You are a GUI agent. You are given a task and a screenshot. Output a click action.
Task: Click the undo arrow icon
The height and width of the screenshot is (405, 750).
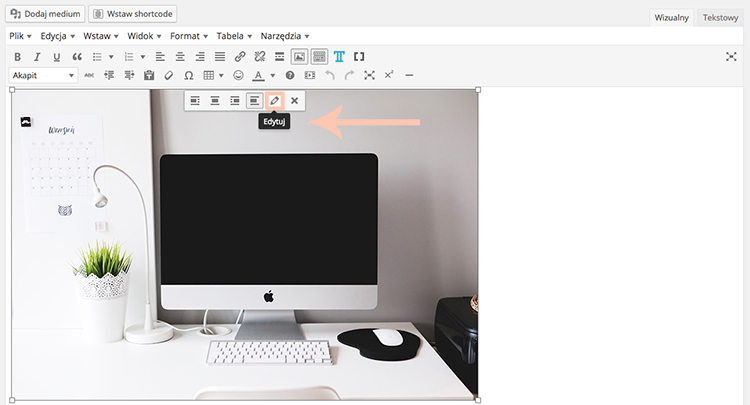click(330, 76)
